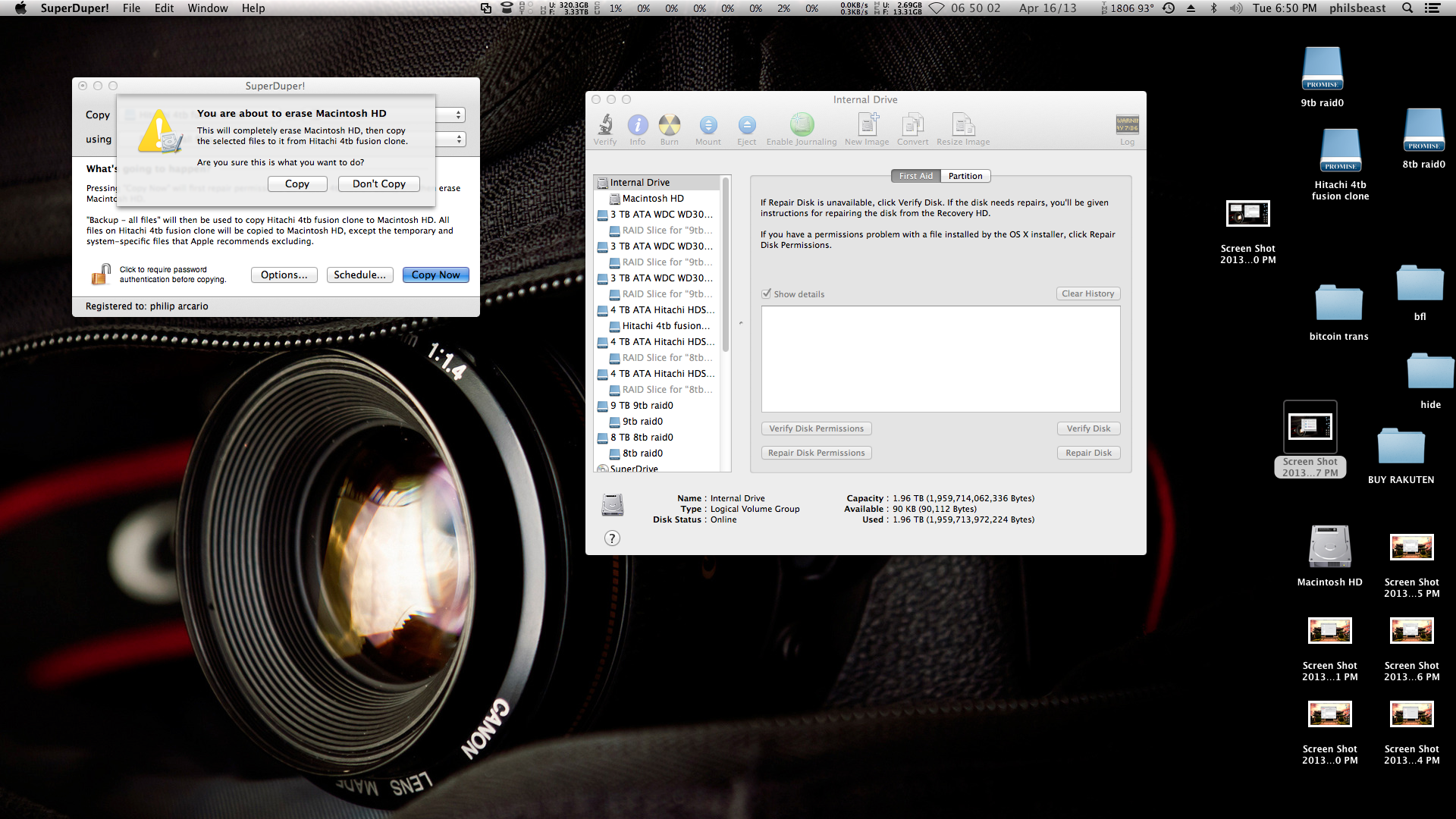Open the Macintosh HD desktop drive icon
This screenshot has height=819, width=1456.
[1329, 548]
